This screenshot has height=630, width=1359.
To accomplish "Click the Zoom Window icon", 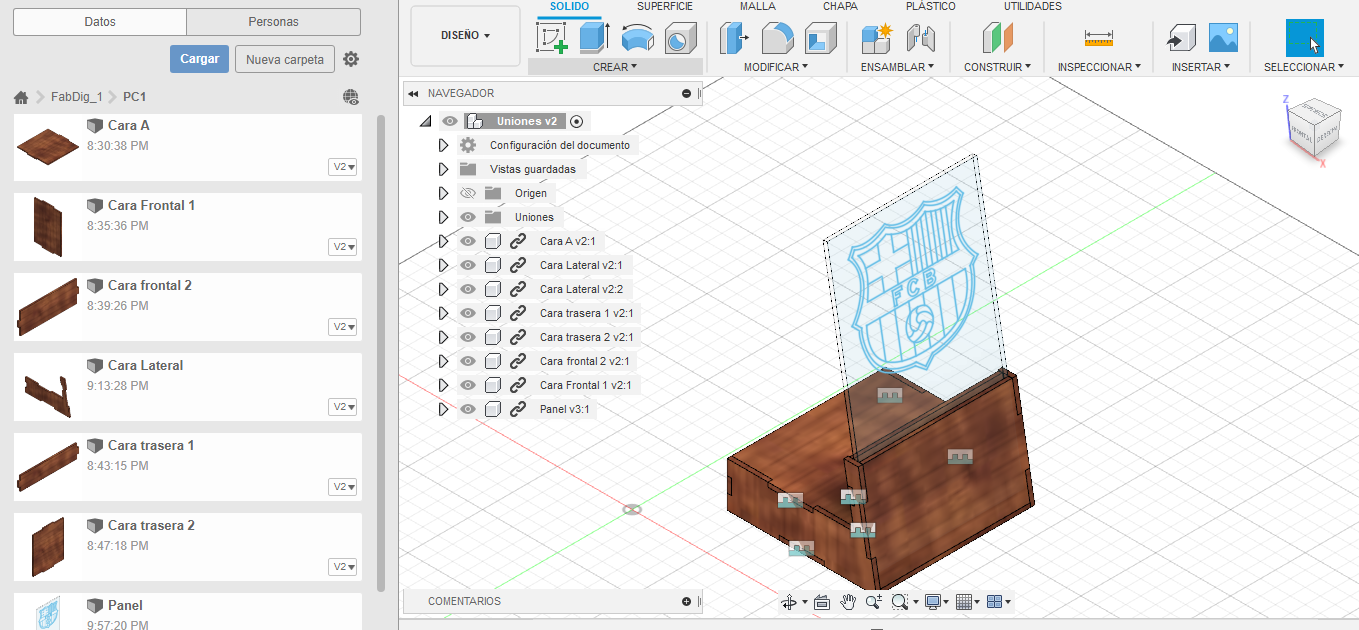I will (x=899, y=602).
